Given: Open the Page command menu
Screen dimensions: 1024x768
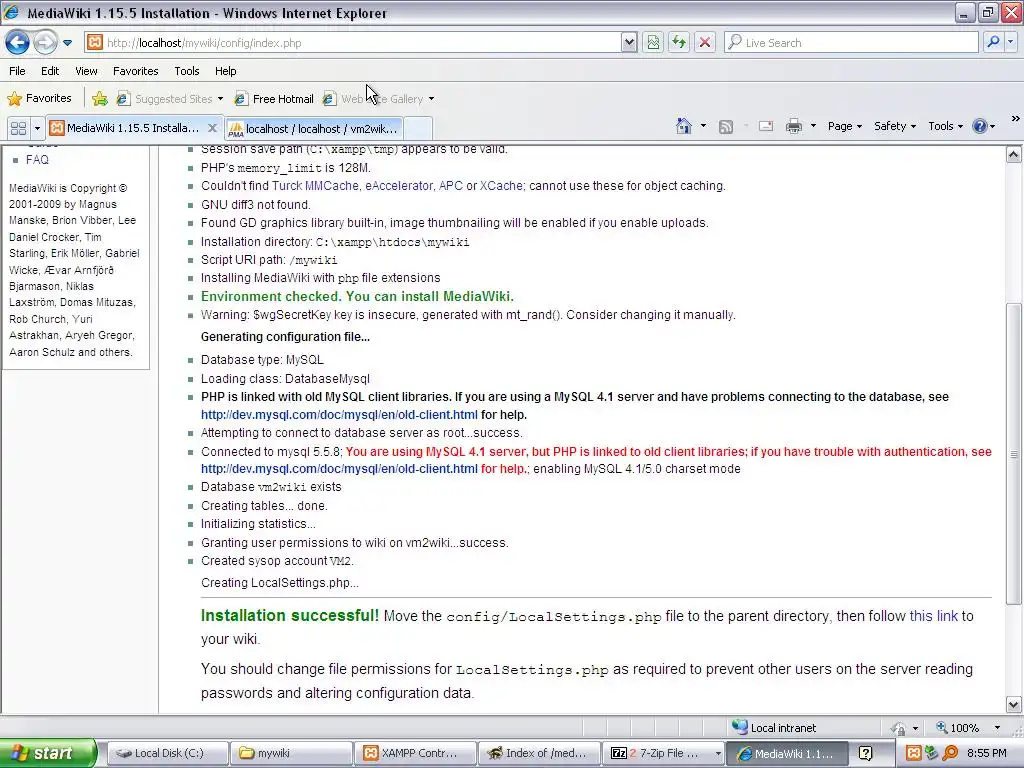Looking at the screenshot, I should [x=844, y=126].
